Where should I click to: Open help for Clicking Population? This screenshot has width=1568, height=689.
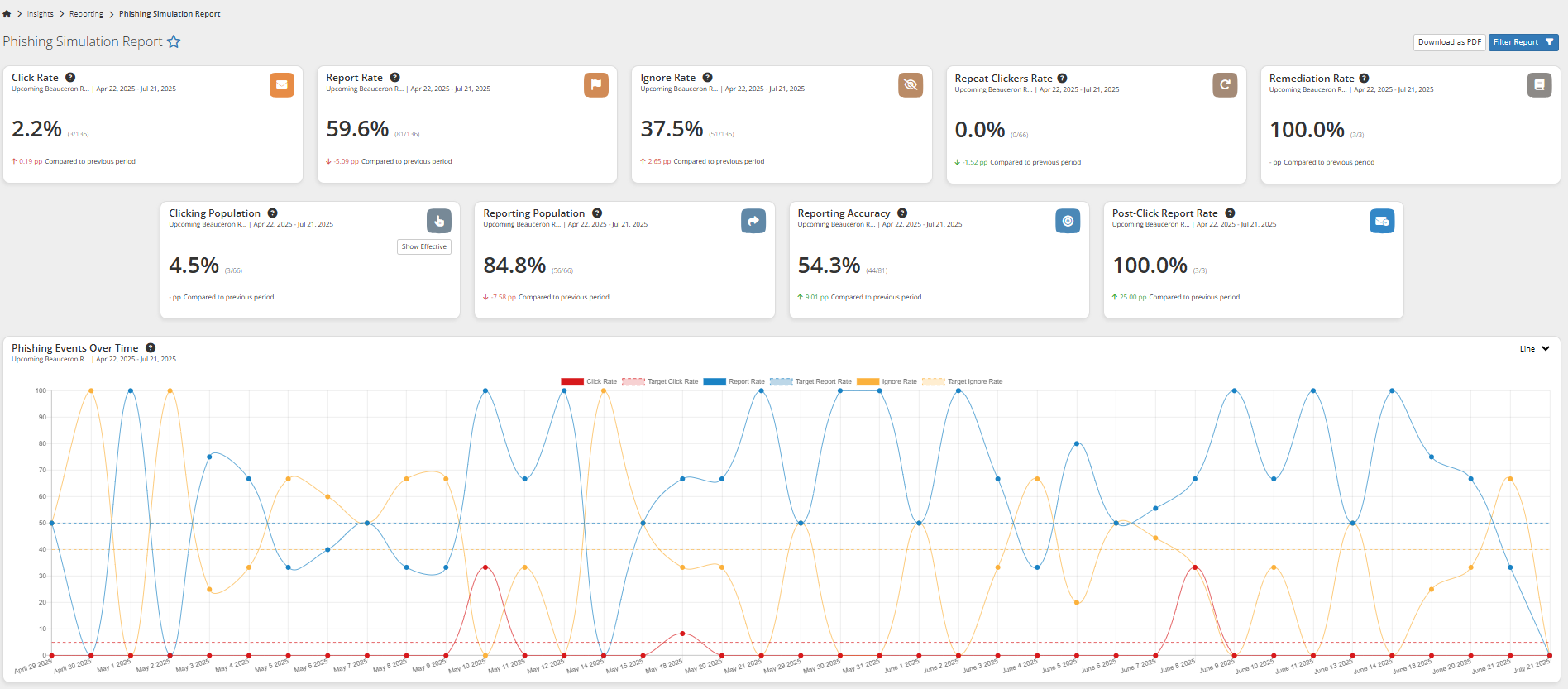click(273, 213)
